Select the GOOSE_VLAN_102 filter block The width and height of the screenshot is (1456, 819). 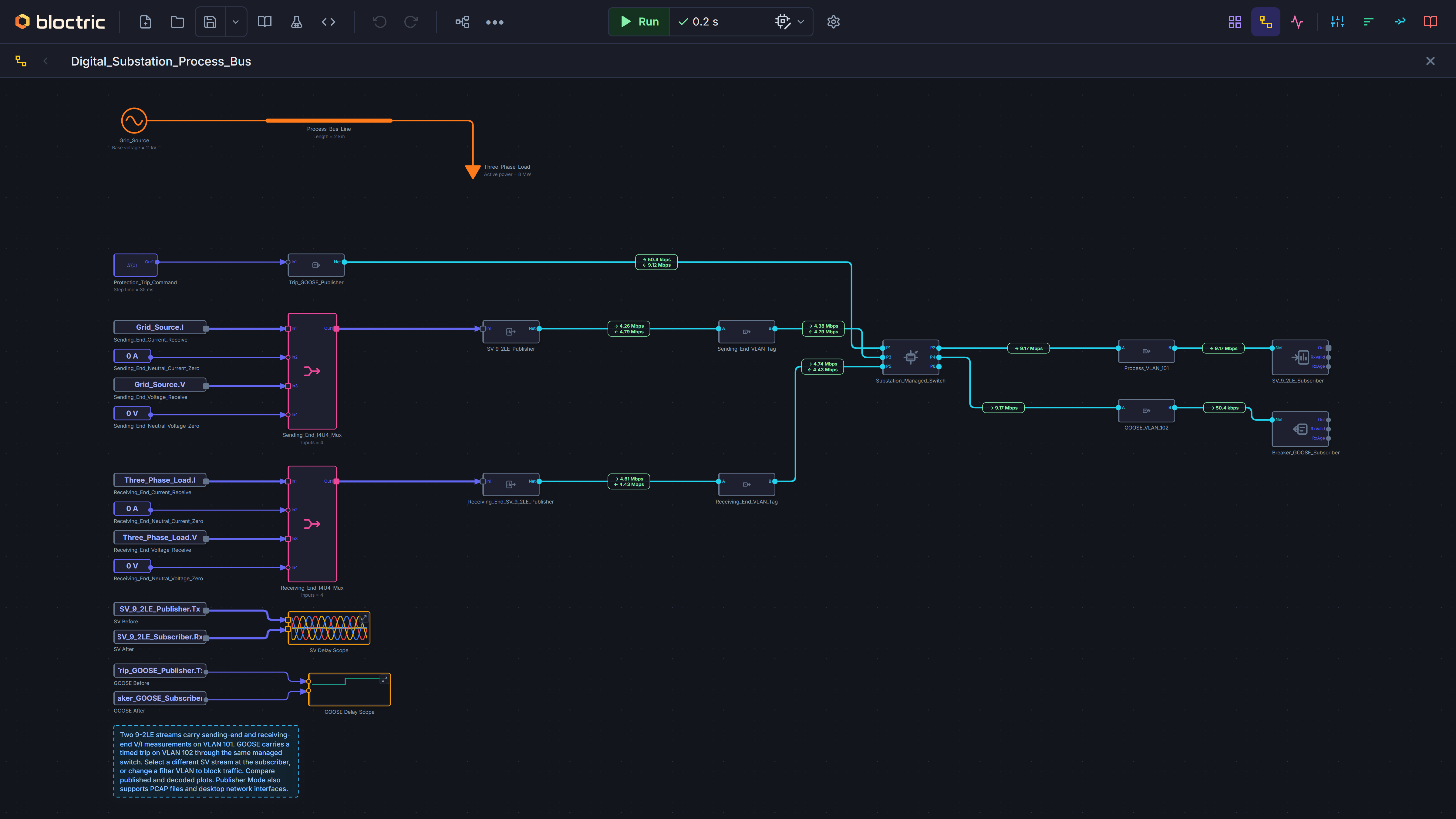(1146, 410)
